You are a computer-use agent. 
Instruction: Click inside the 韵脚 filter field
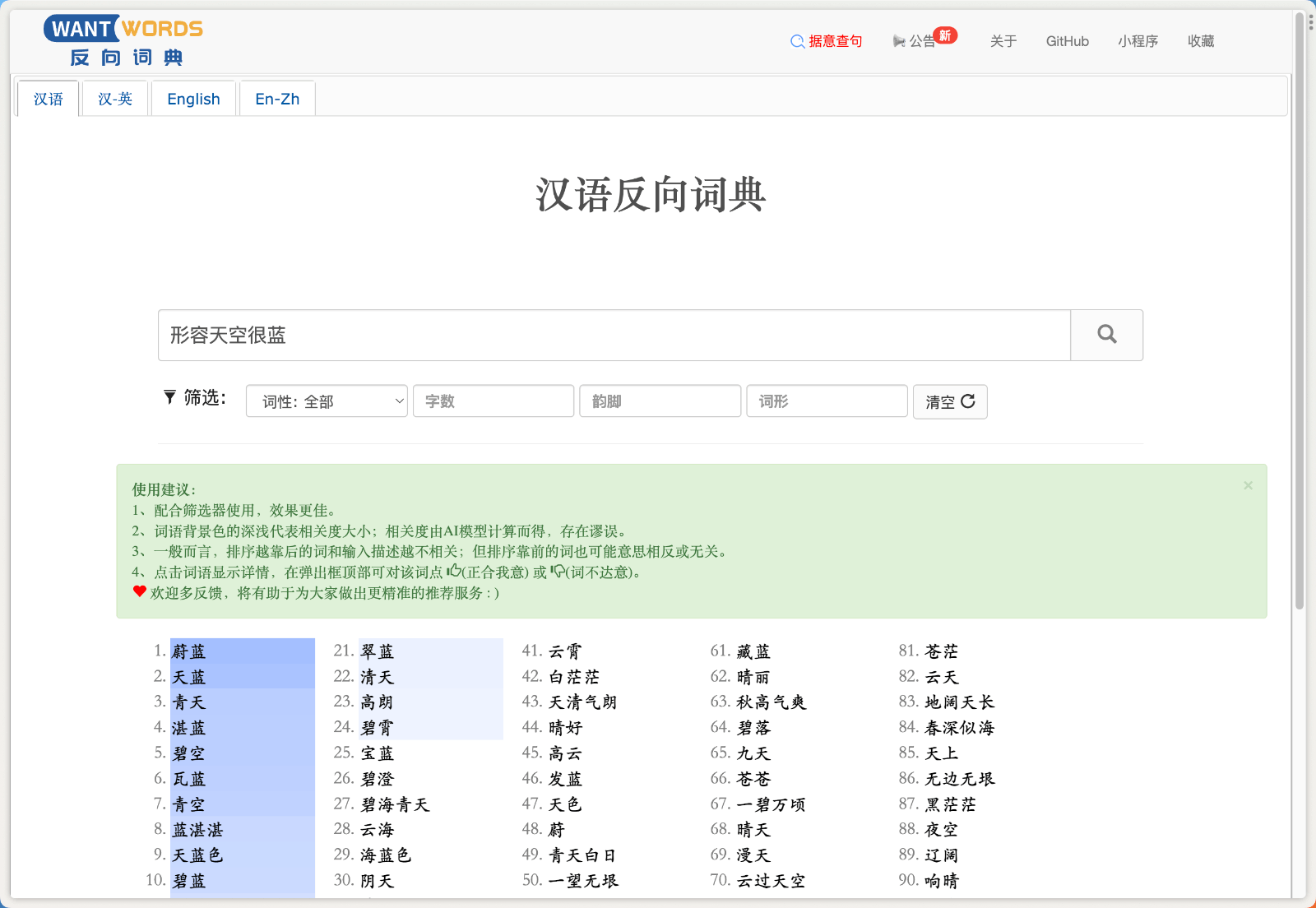660,401
